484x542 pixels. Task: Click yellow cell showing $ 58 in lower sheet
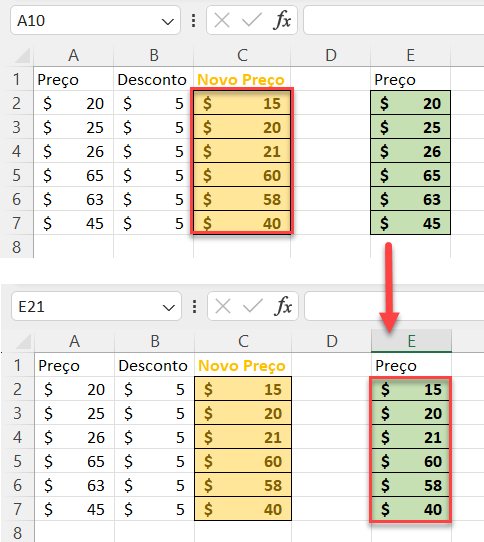pyautogui.click(x=243, y=485)
